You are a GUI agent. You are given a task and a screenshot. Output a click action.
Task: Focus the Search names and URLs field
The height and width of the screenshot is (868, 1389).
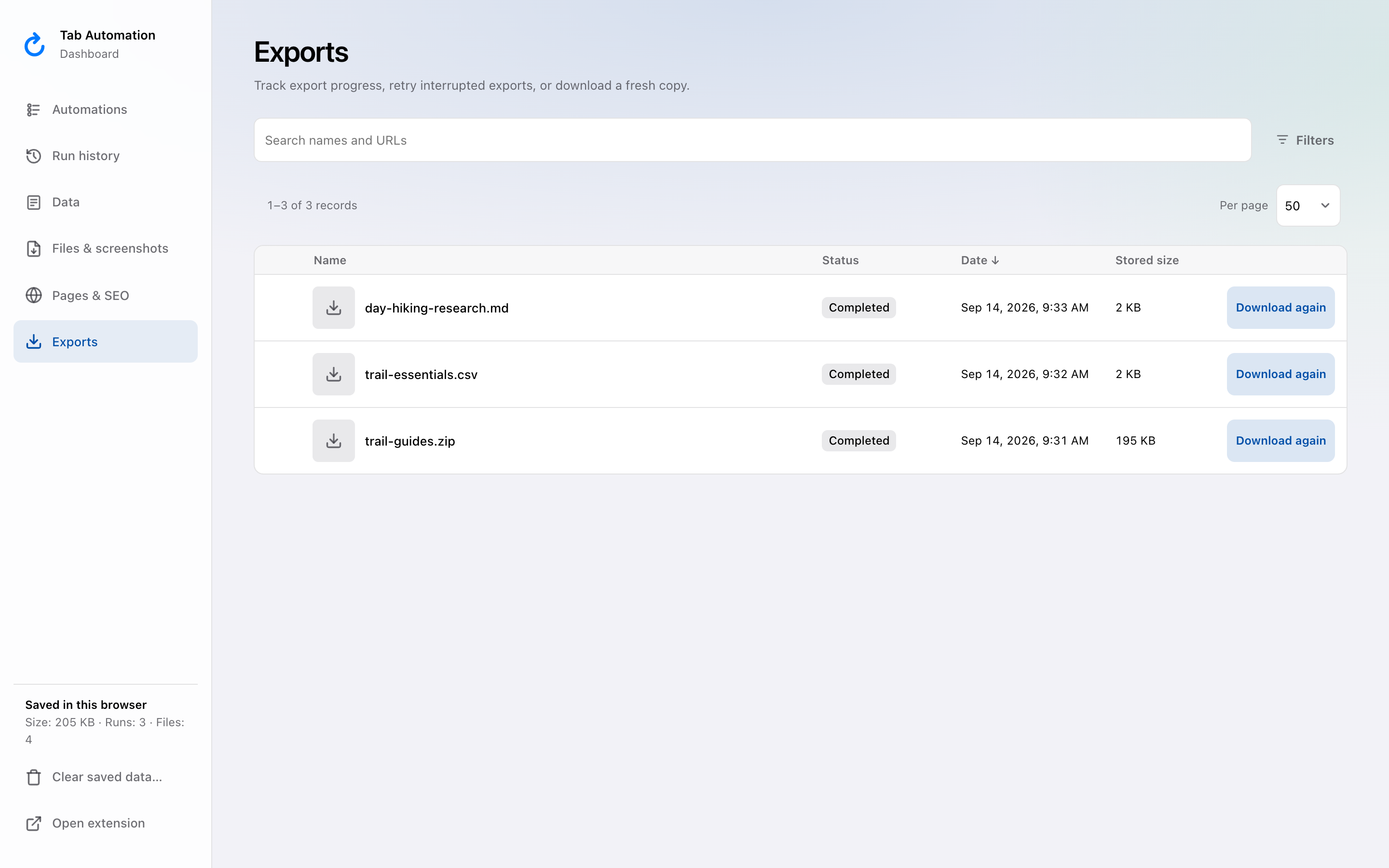pos(752,140)
